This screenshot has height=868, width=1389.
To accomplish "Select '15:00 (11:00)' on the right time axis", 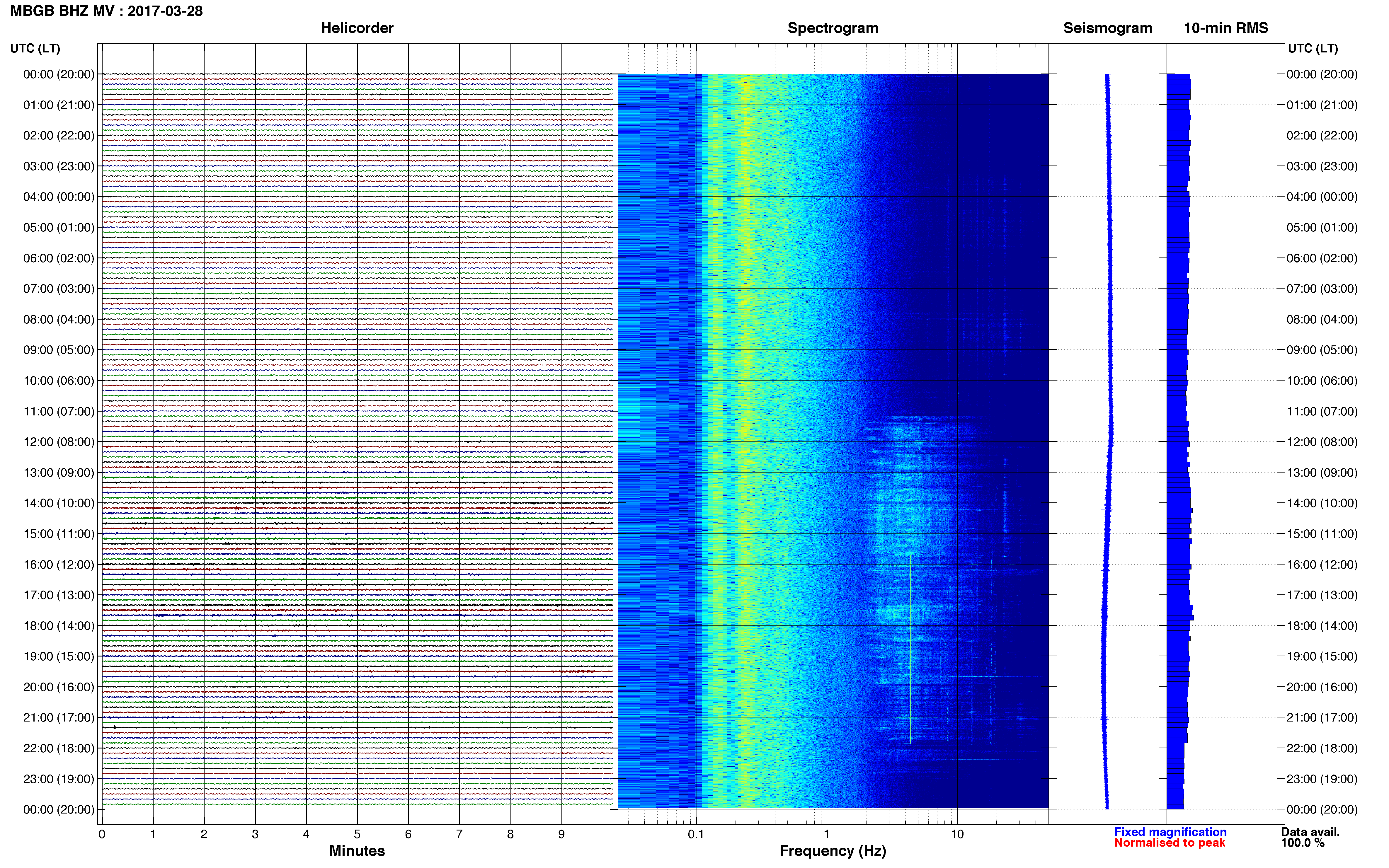I will 1322,534.
